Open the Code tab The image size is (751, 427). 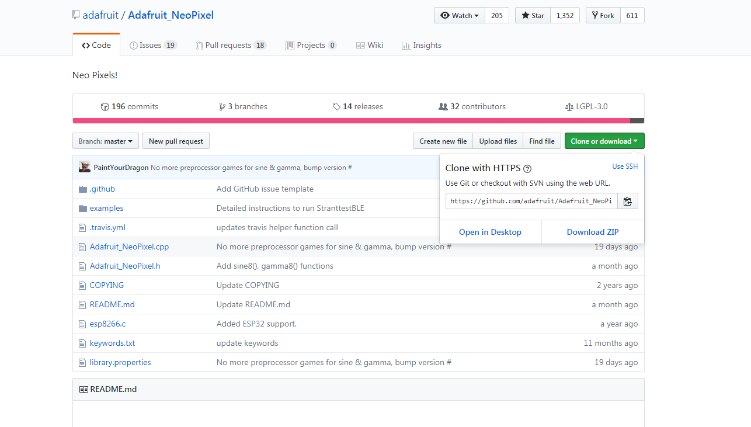(96, 45)
